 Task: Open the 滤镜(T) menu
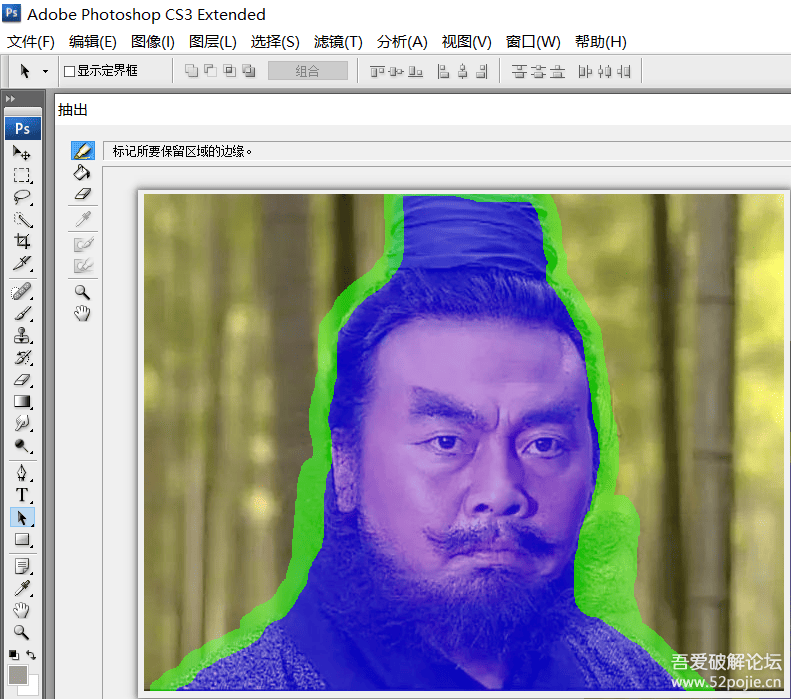338,41
